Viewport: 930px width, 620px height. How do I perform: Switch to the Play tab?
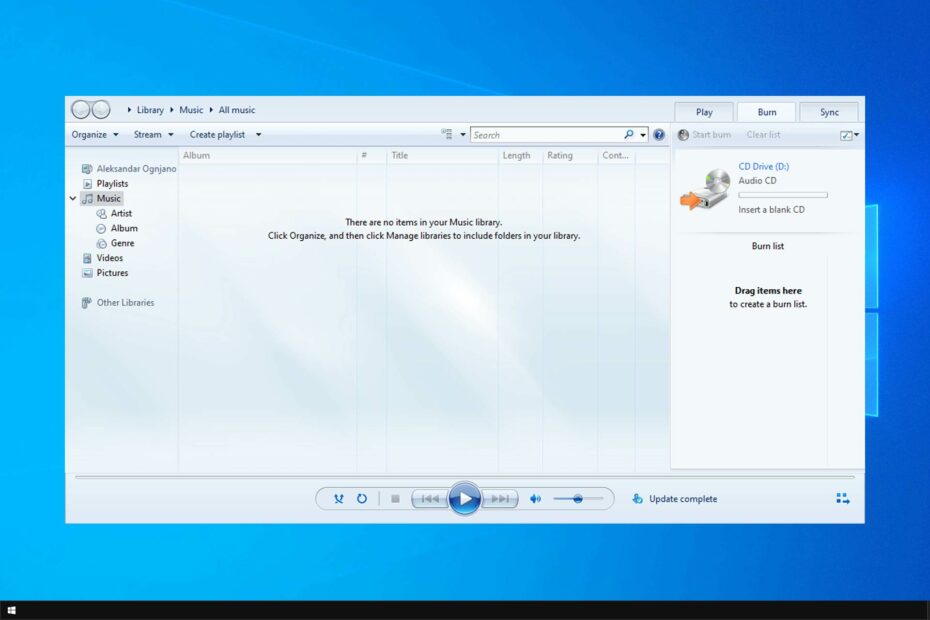pyautogui.click(x=703, y=111)
